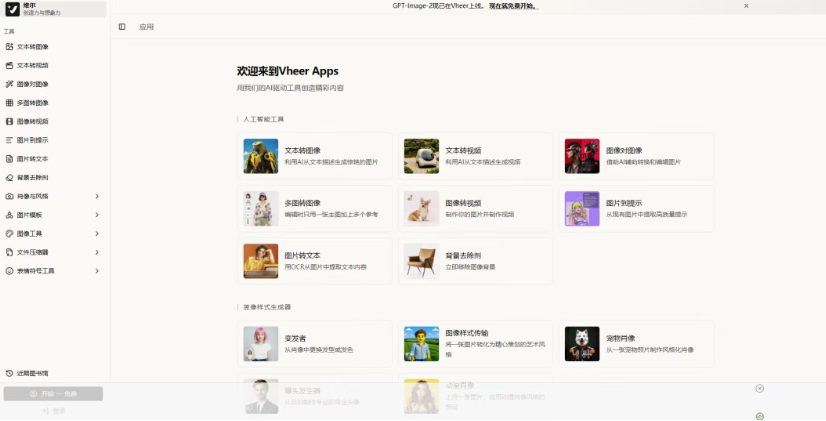The width and height of the screenshot is (826, 421).
Task: Toggle the sidebar panel icon beside 应用
Action: pos(122,27)
